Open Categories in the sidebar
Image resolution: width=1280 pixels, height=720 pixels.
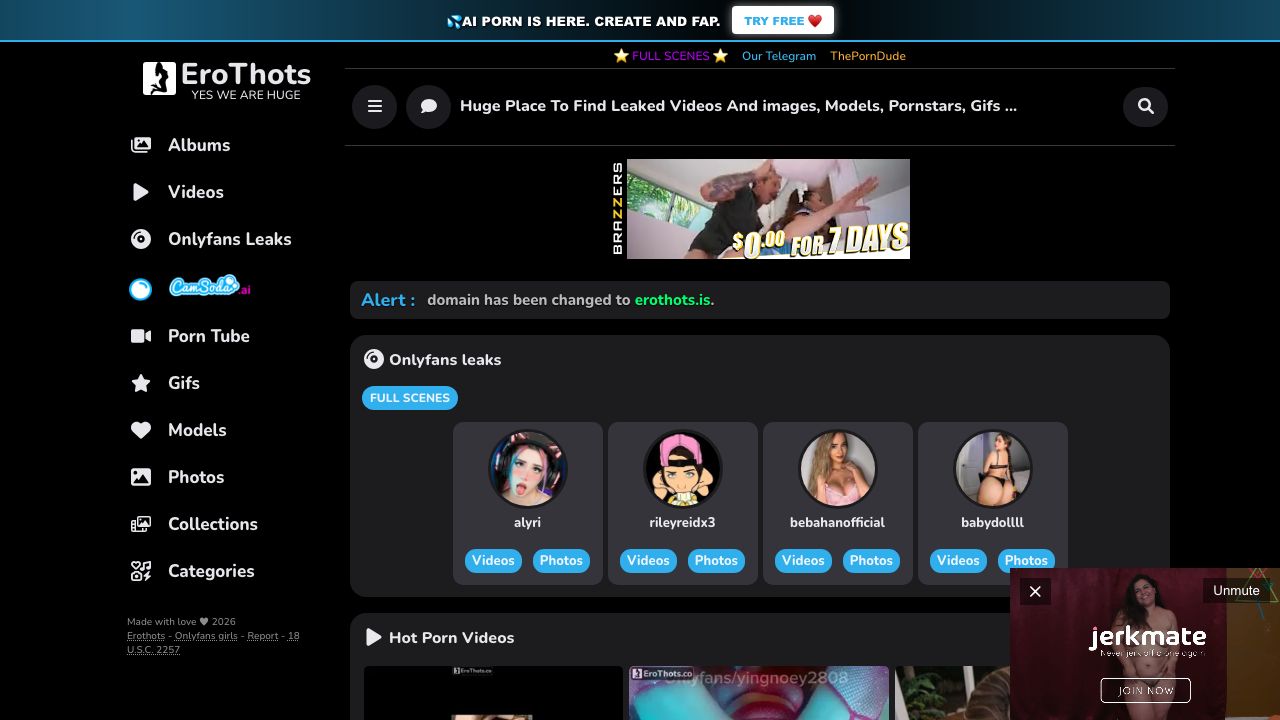(192, 571)
